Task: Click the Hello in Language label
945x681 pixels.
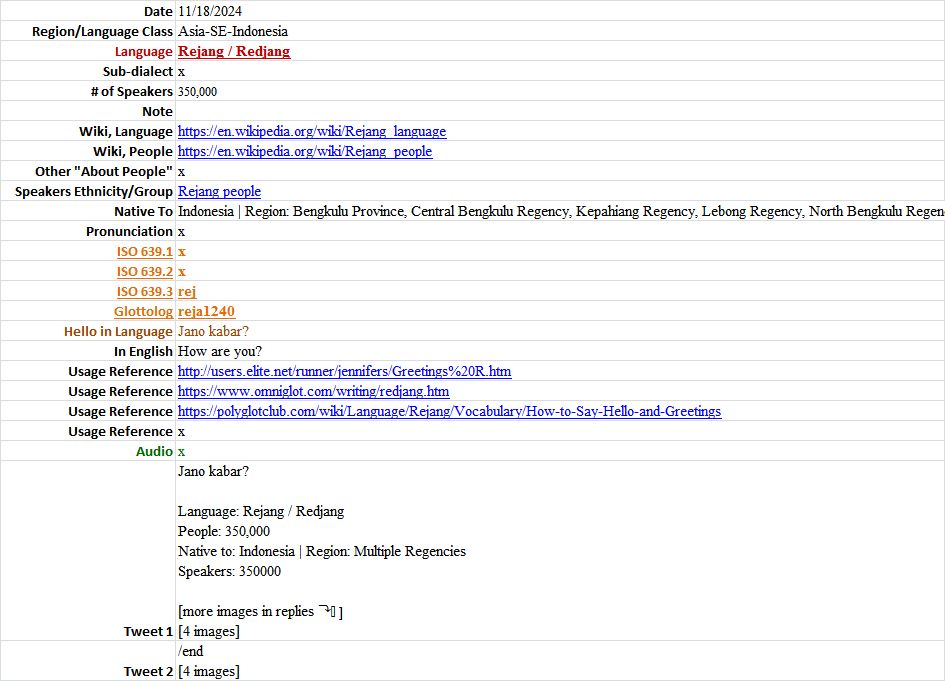Action: [118, 331]
